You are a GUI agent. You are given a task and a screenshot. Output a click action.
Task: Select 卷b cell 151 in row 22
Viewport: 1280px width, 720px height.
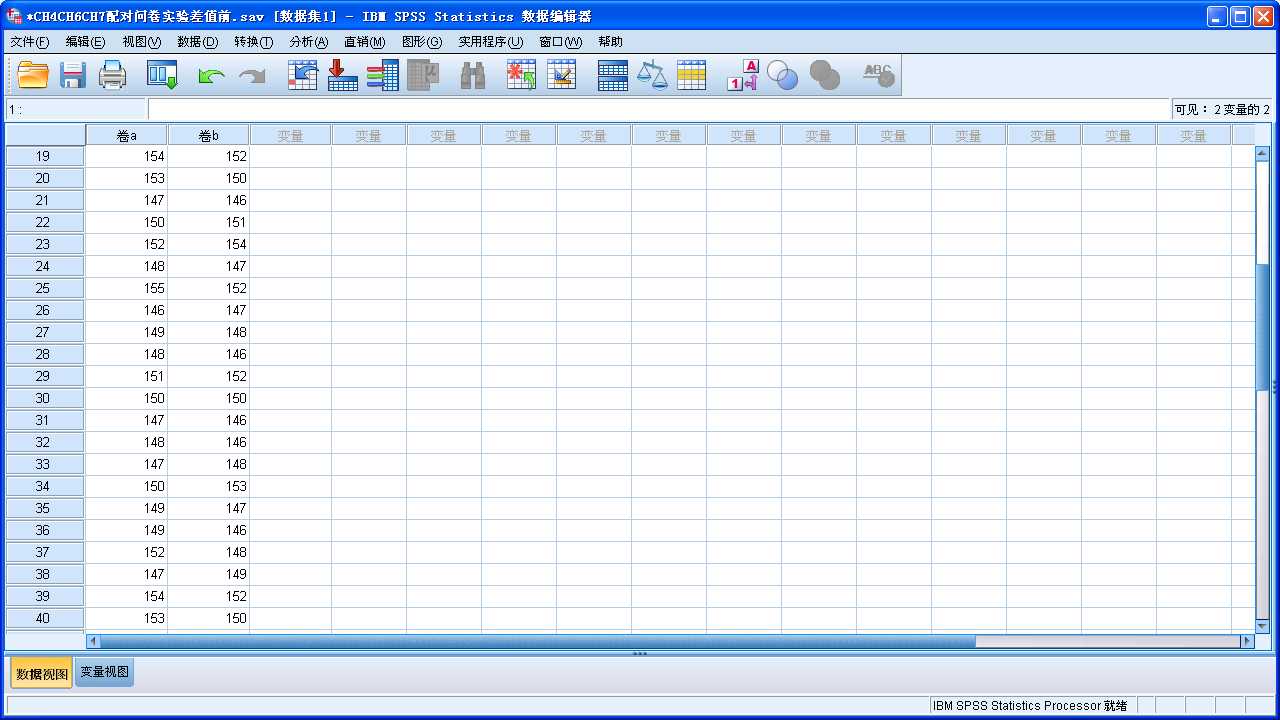208,222
